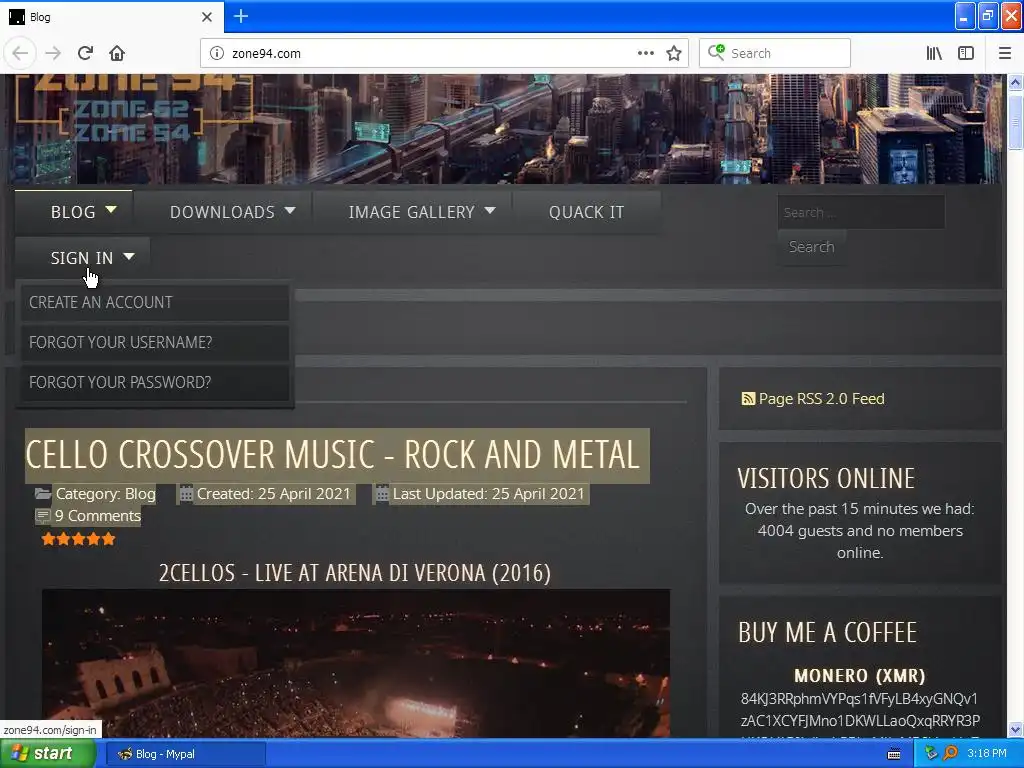Click the Created calendar icon
Viewport: 1024px width, 768px height.
point(186,494)
